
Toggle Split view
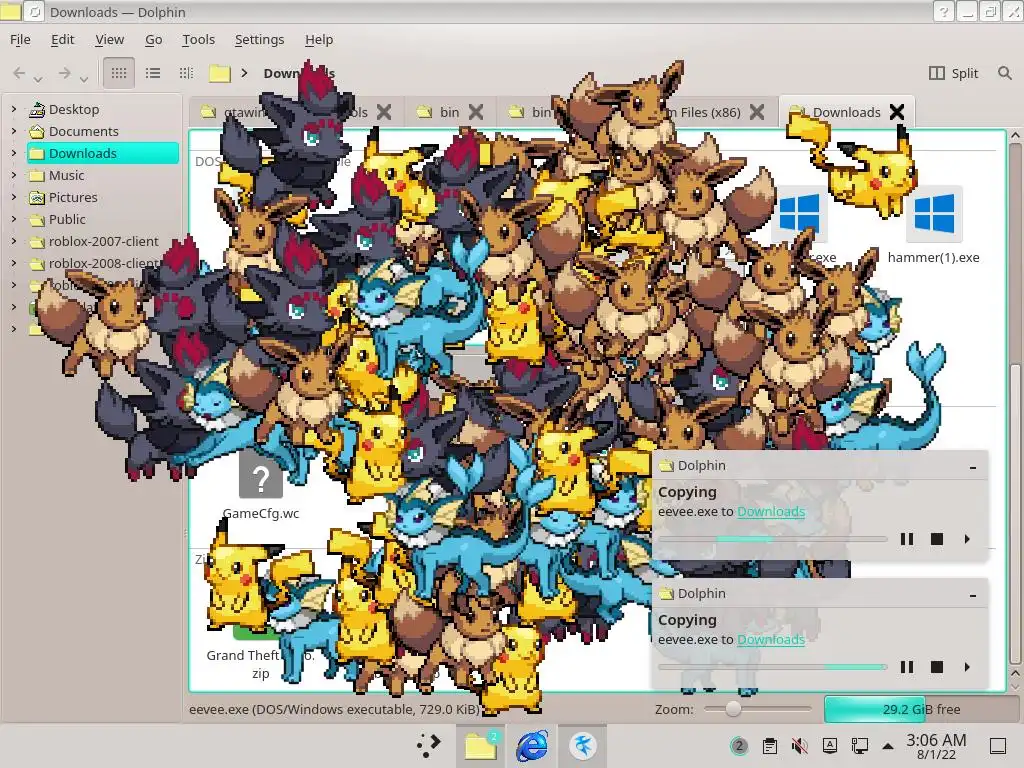click(953, 72)
